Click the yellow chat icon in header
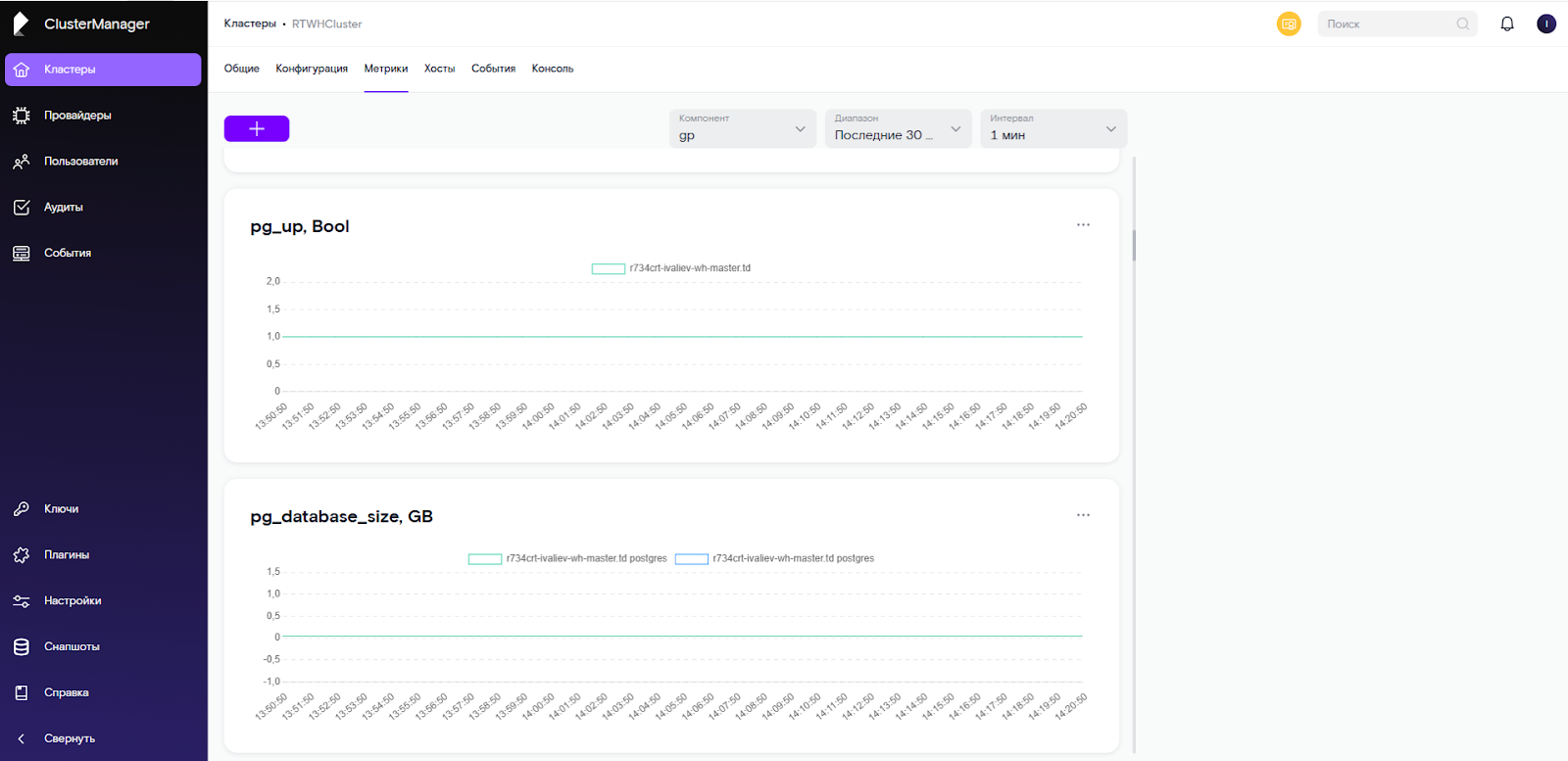This screenshot has width=1568, height=761. (x=1289, y=24)
